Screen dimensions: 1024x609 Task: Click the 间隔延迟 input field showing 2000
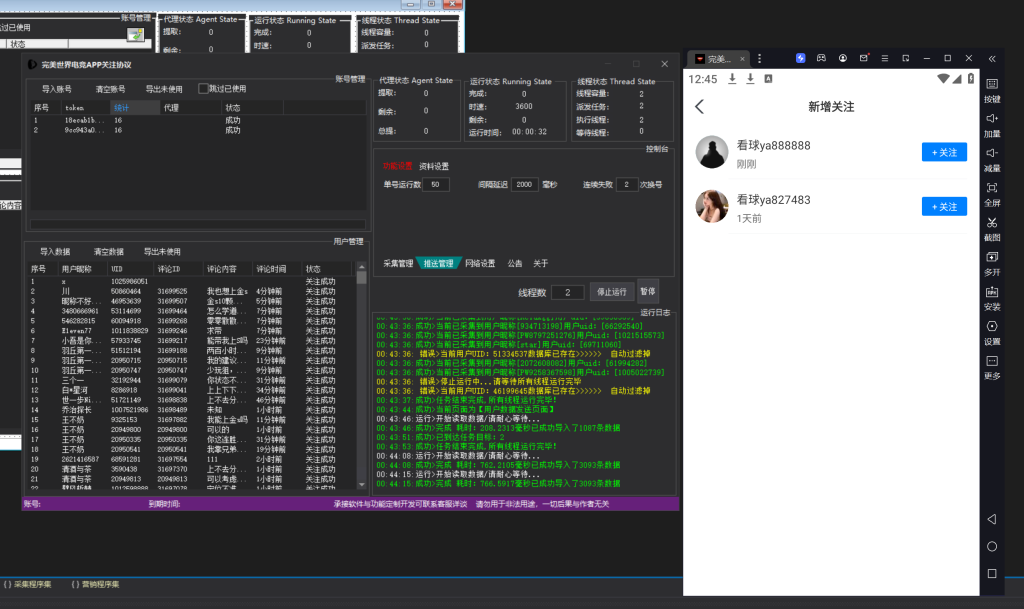523,185
